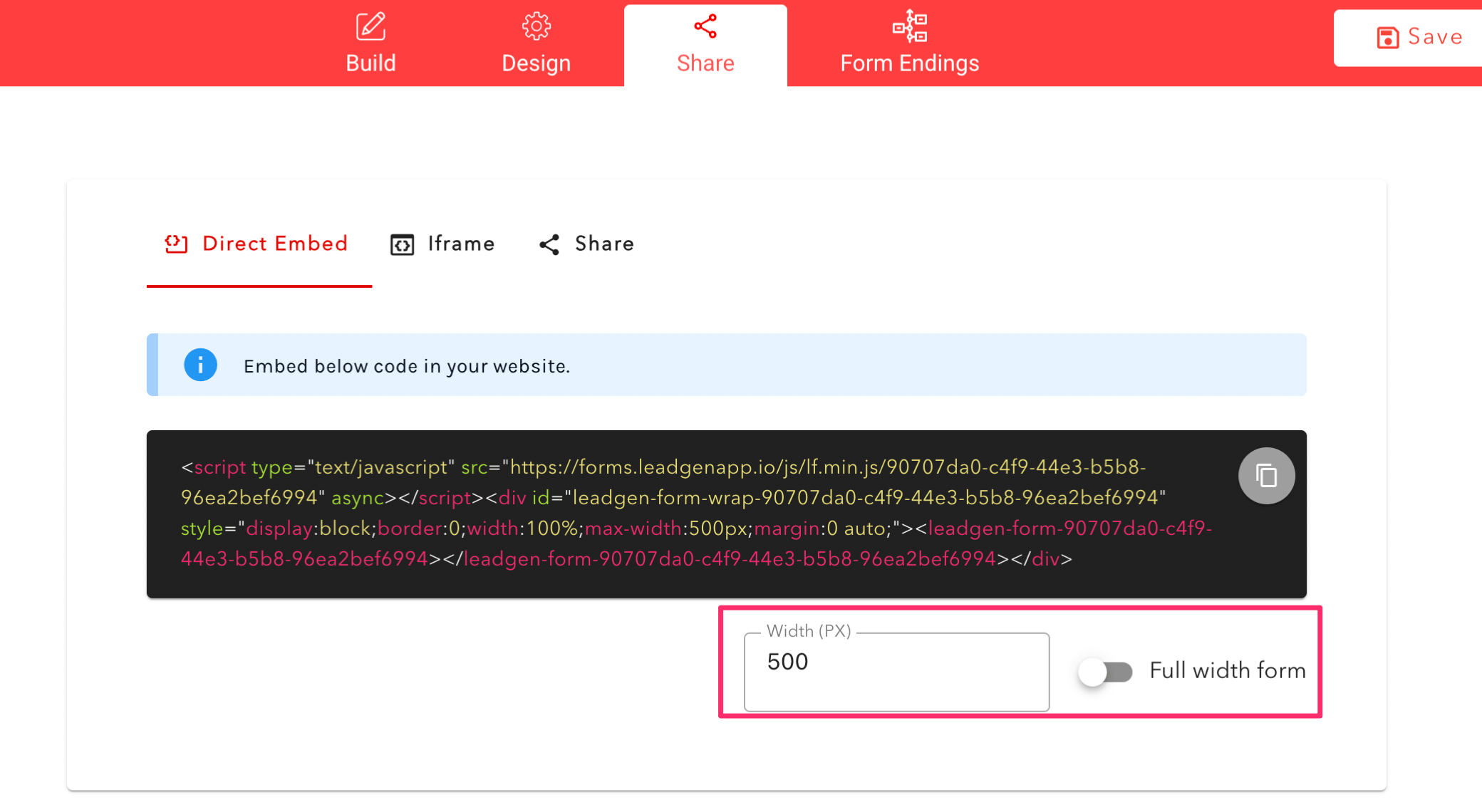Select the Iframe embed tab

coord(460,244)
